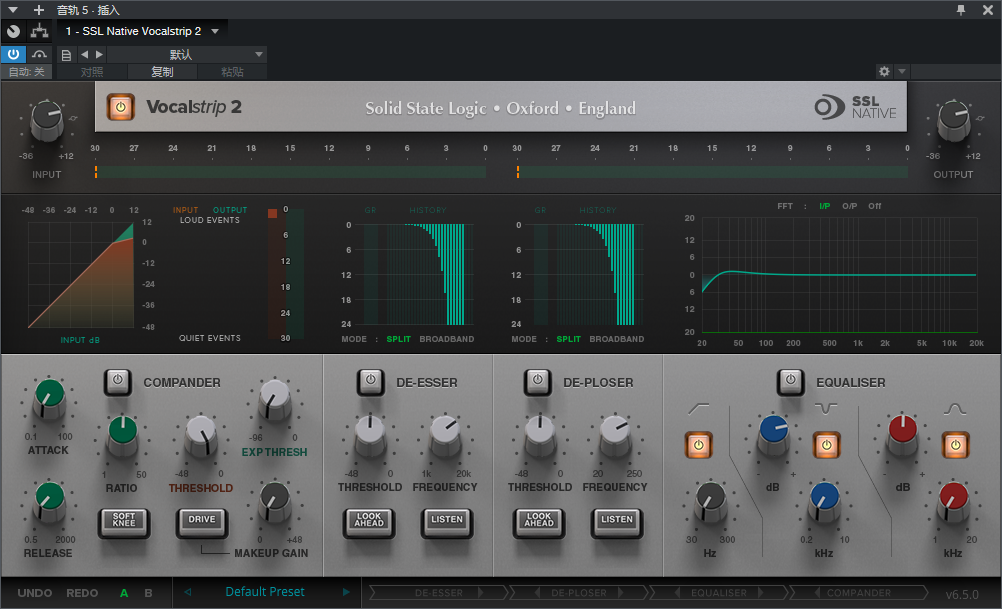Click the 复制 copy button
The image size is (1002, 609).
click(162, 72)
